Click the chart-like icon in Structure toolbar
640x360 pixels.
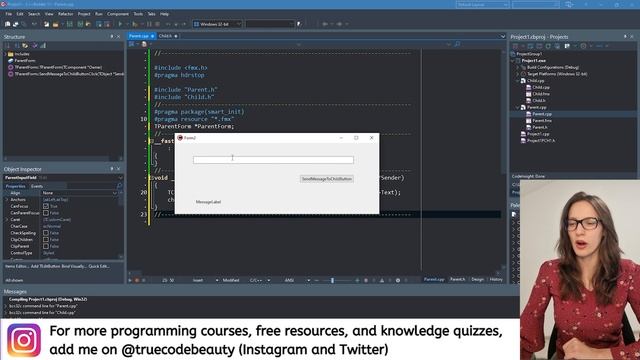[x=43, y=45]
